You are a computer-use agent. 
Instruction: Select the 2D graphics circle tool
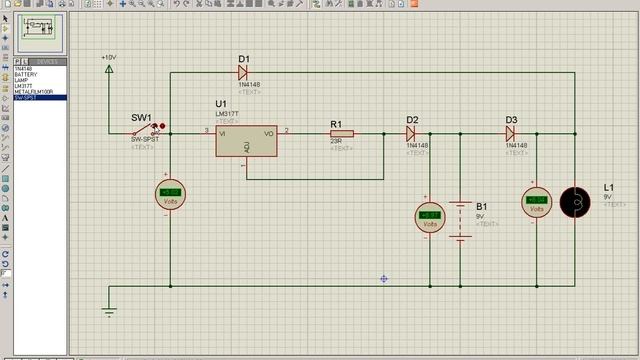click(x=5, y=189)
